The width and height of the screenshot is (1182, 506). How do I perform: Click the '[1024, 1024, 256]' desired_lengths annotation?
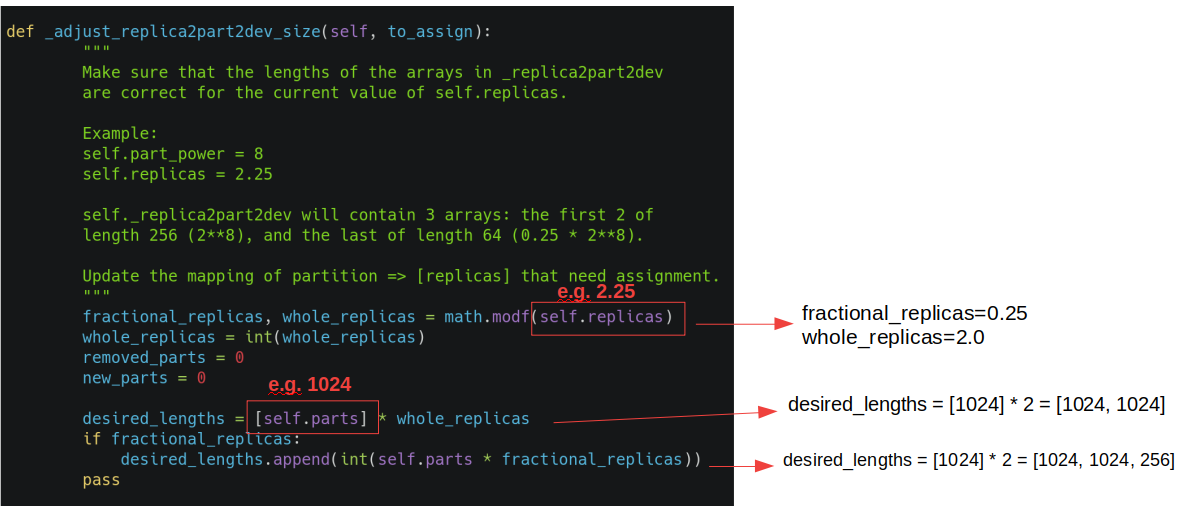[x=1103, y=461]
